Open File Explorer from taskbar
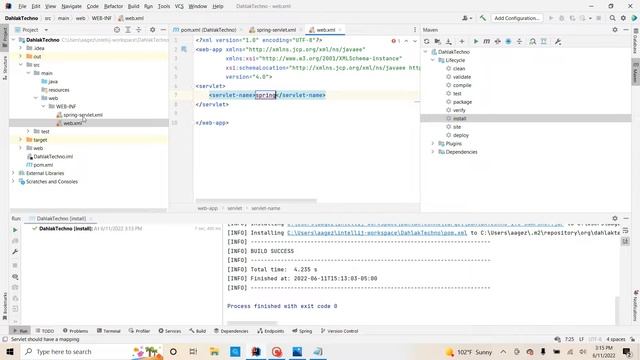The image size is (640, 360). tap(214, 351)
